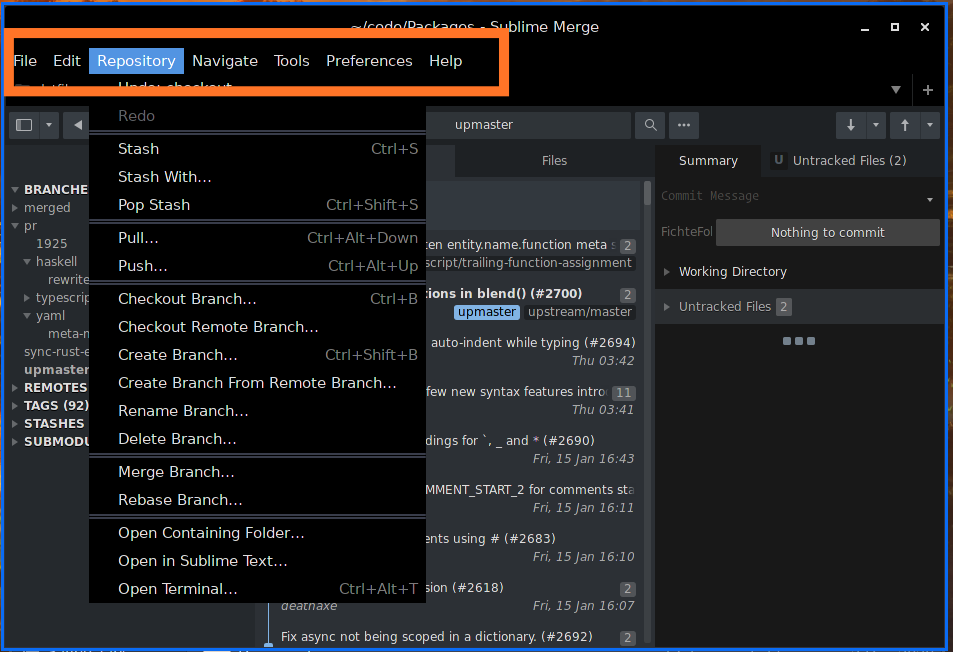Choose Delete Branch... menu item
The width and height of the screenshot is (953, 652).
[257, 438]
